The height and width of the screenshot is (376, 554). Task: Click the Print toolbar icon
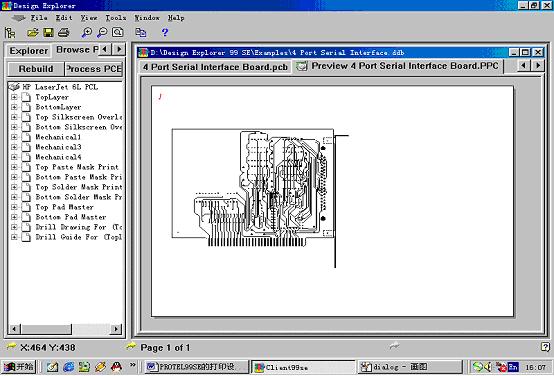point(64,33)
